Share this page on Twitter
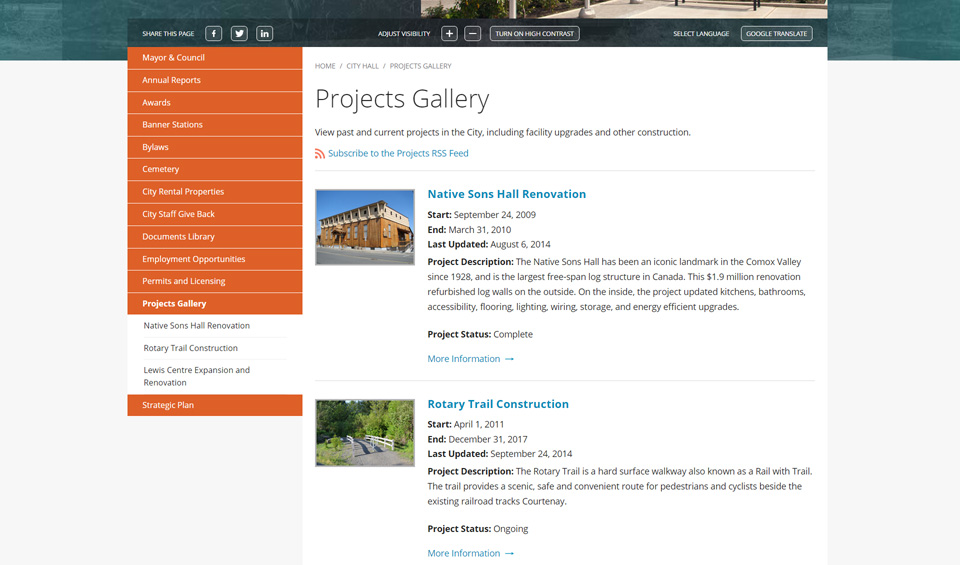The height and width of the screenshot is (565, 960). [x=239, y=33]
